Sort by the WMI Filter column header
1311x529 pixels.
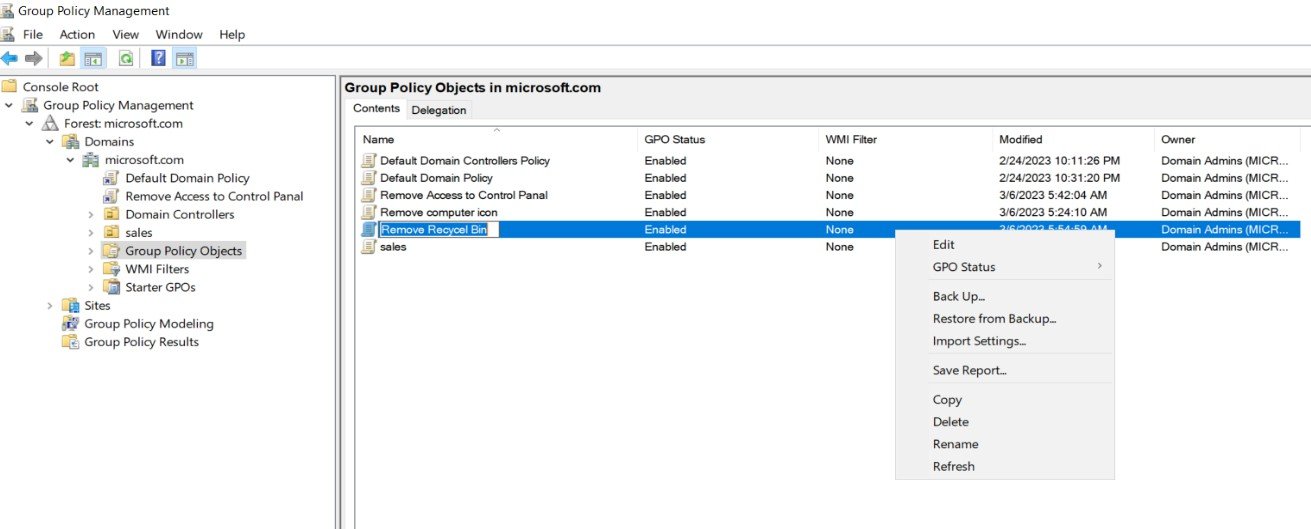[x=904, y=139]
